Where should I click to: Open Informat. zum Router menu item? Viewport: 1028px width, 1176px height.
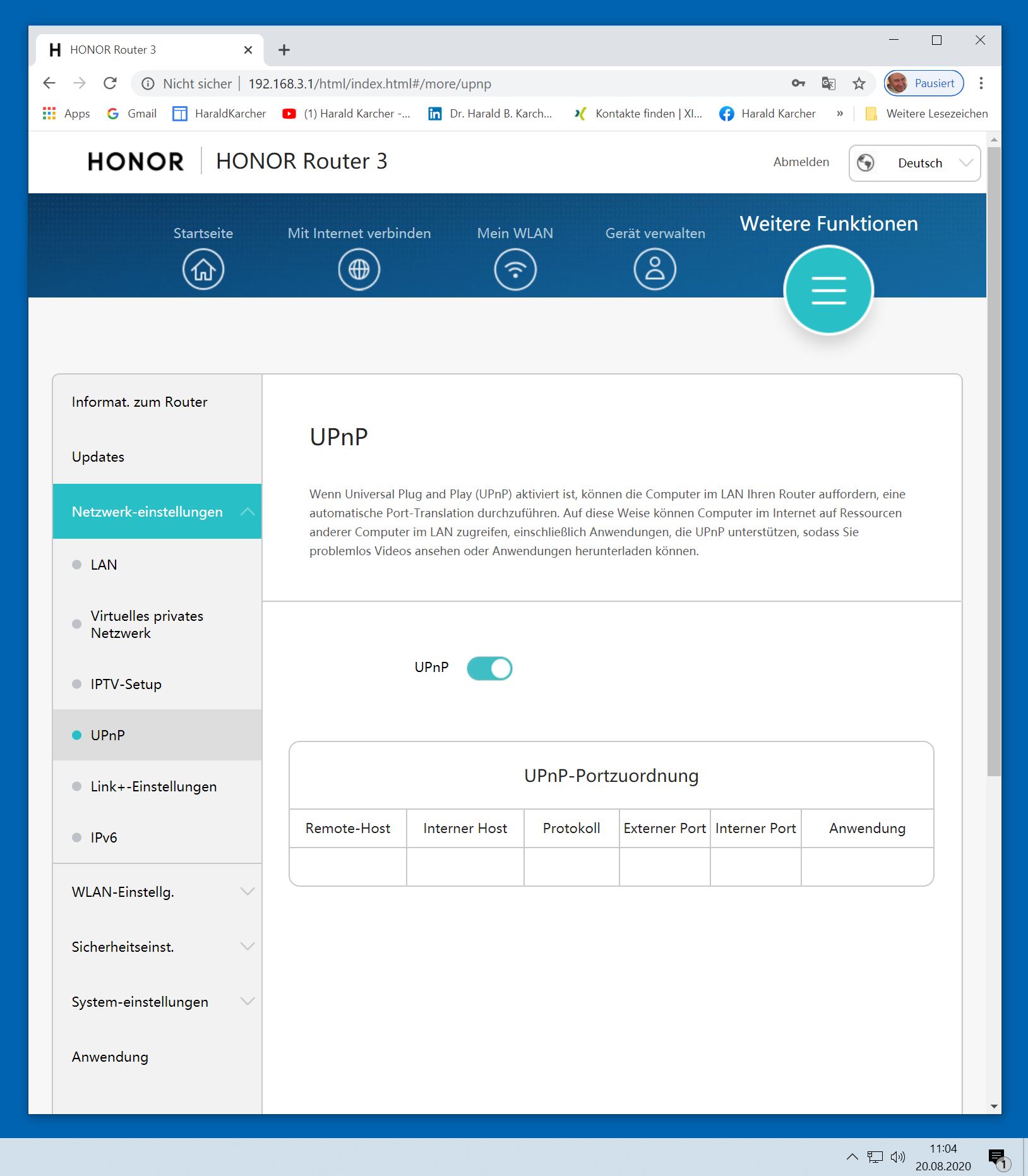tap(157, 402)
